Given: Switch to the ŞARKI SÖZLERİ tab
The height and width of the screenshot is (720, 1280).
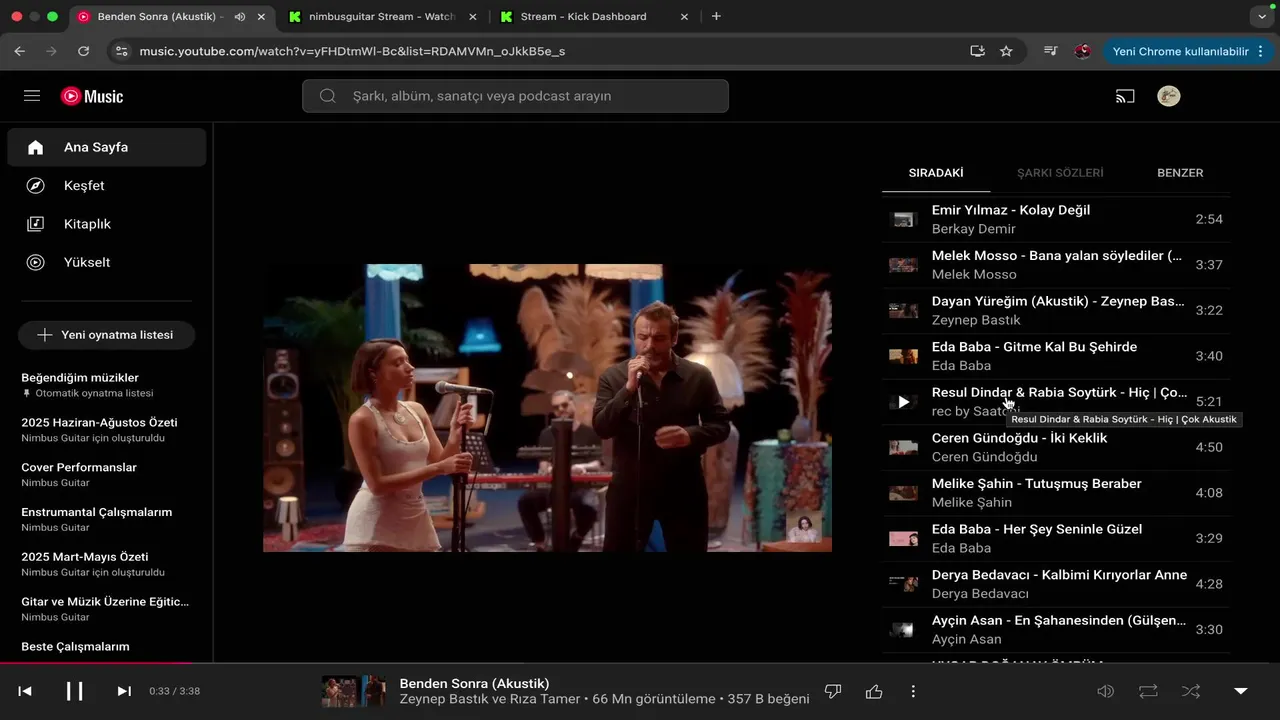Looking at the screenshot, I should point(1060,173).
